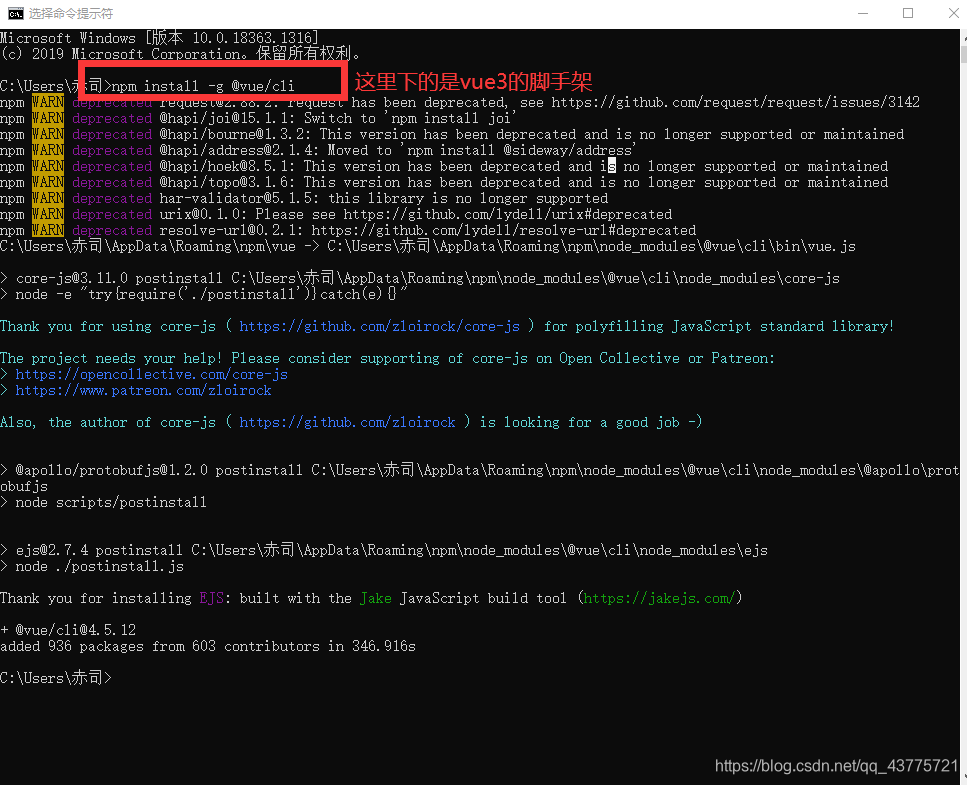Image resolution: width=967 pixels, height=785 pixels.
Task: Click the www.patreon.com/zloirock URL
Action: 143,390
